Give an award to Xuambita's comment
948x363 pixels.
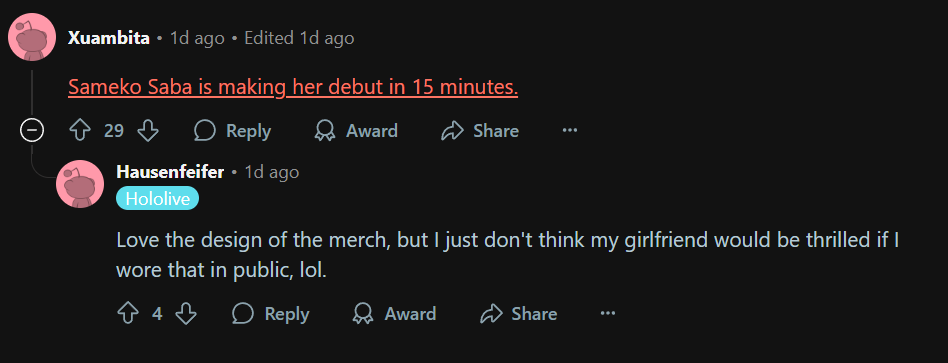click(357, 131)
